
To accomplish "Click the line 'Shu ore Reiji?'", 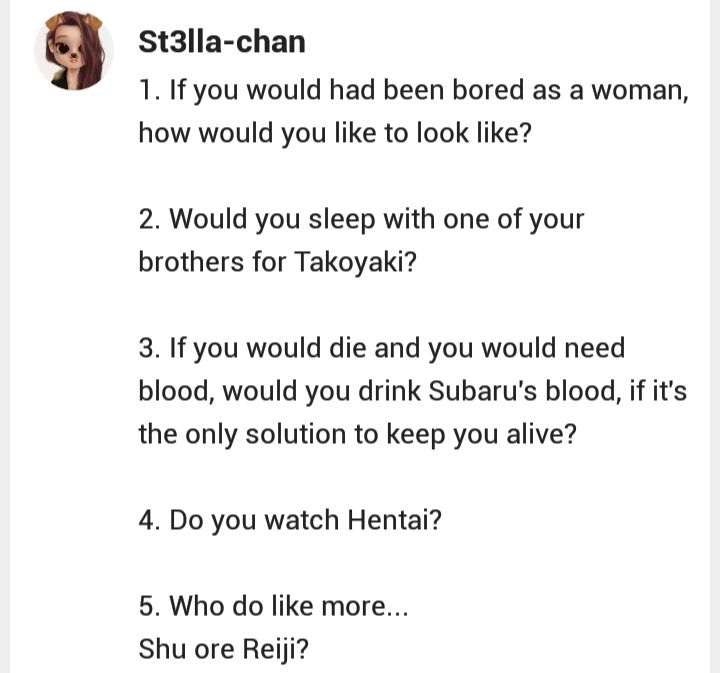I will (x=224, y=649).
